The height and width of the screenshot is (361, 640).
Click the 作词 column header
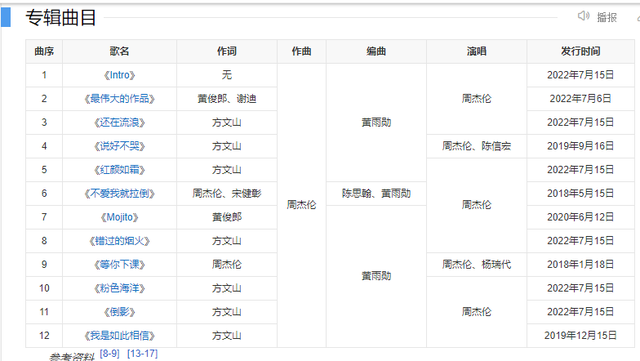[x=227, y=51]
